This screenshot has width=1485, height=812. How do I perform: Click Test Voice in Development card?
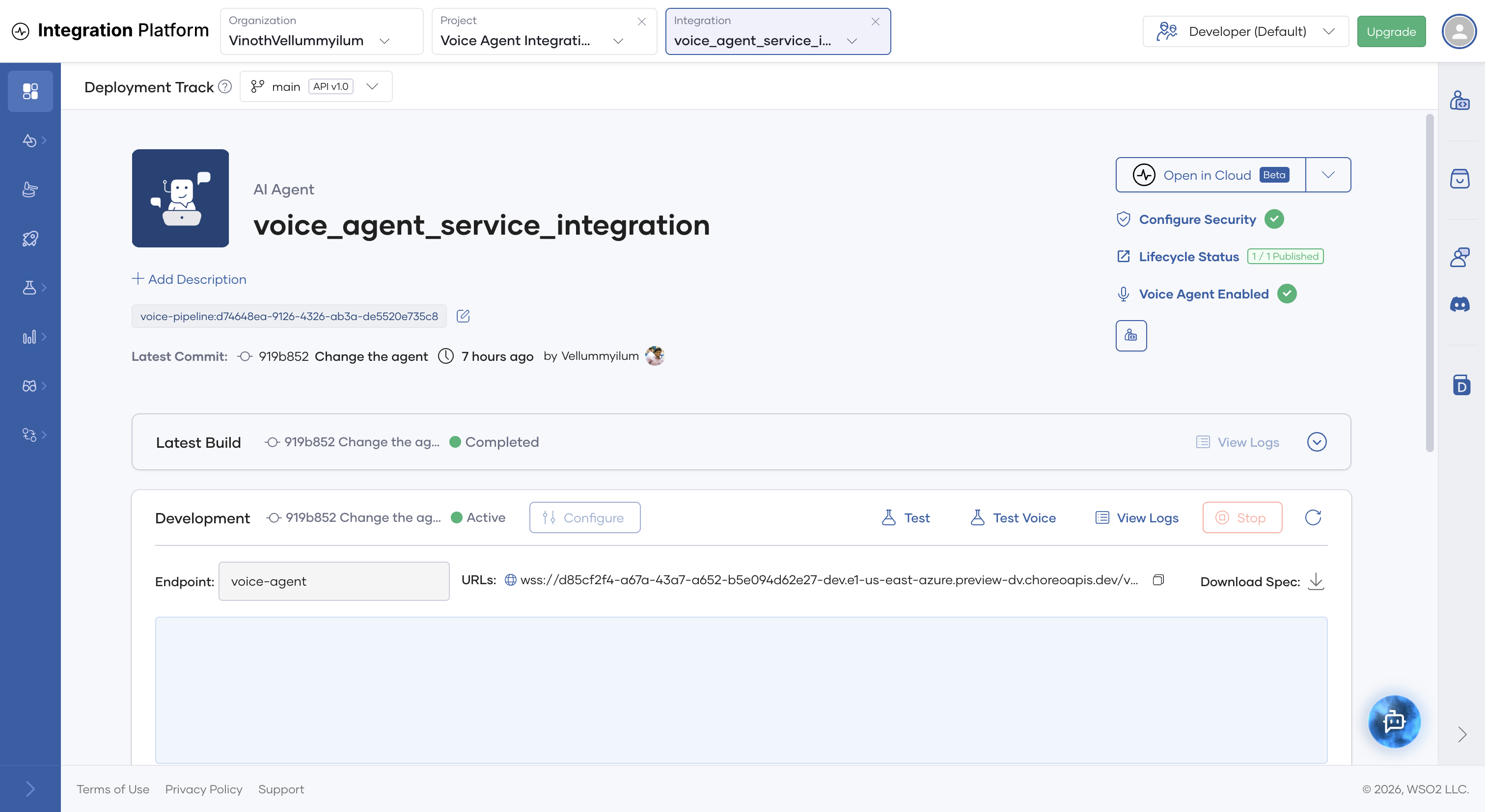click(x=1013, y=517)
